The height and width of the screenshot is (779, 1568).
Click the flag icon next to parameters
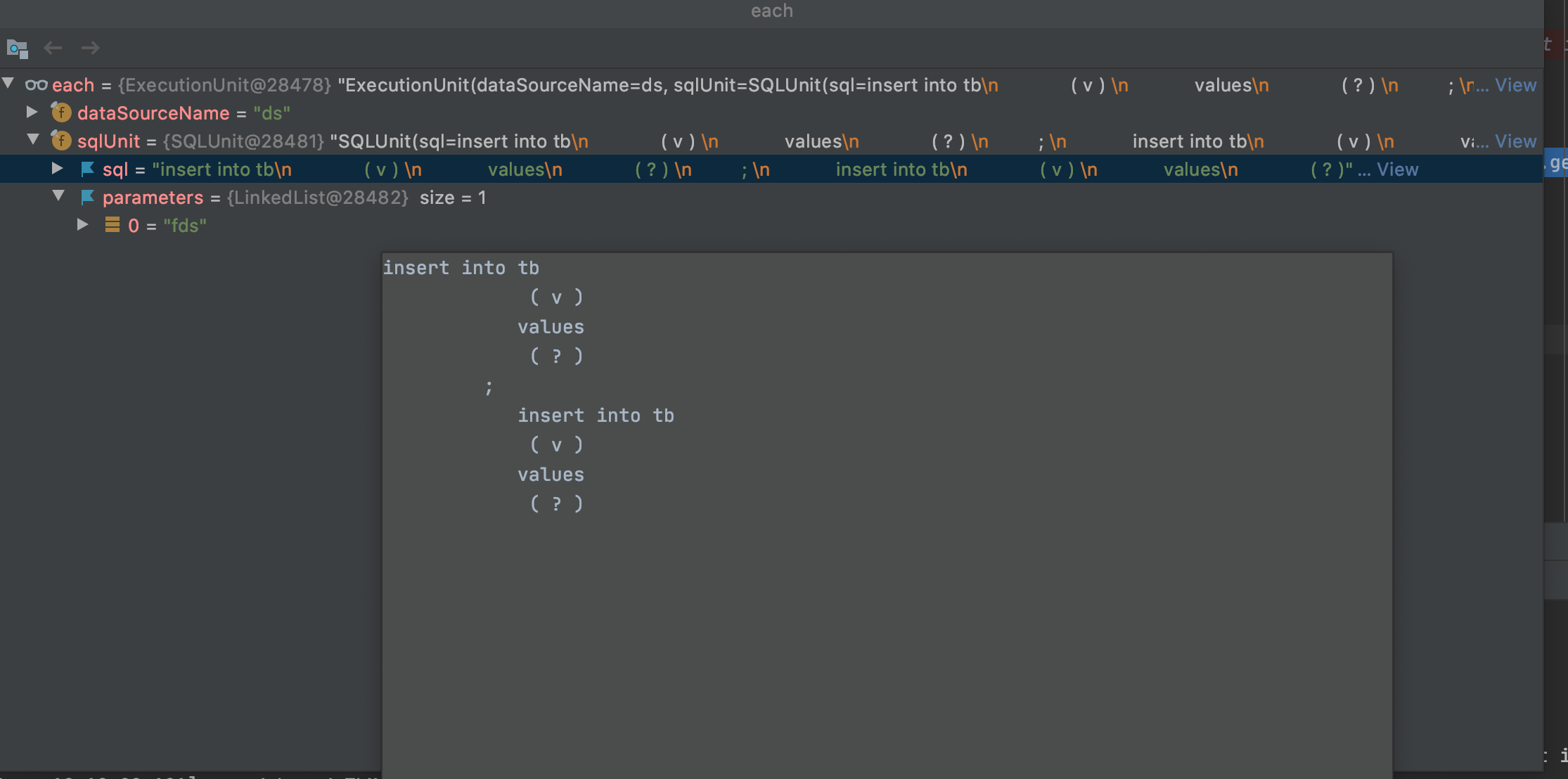[x=86, y=197]
